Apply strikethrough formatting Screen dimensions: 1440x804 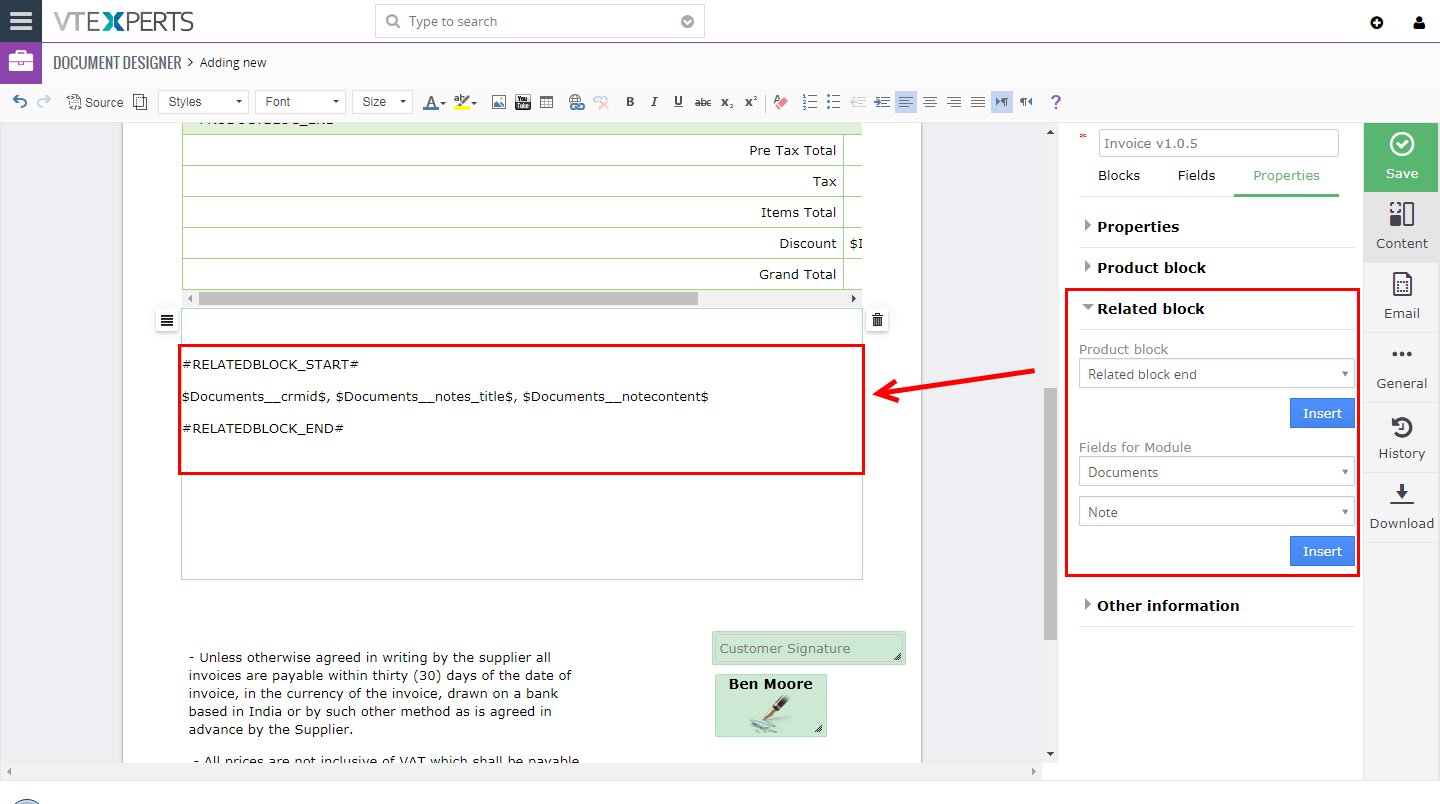703,101
